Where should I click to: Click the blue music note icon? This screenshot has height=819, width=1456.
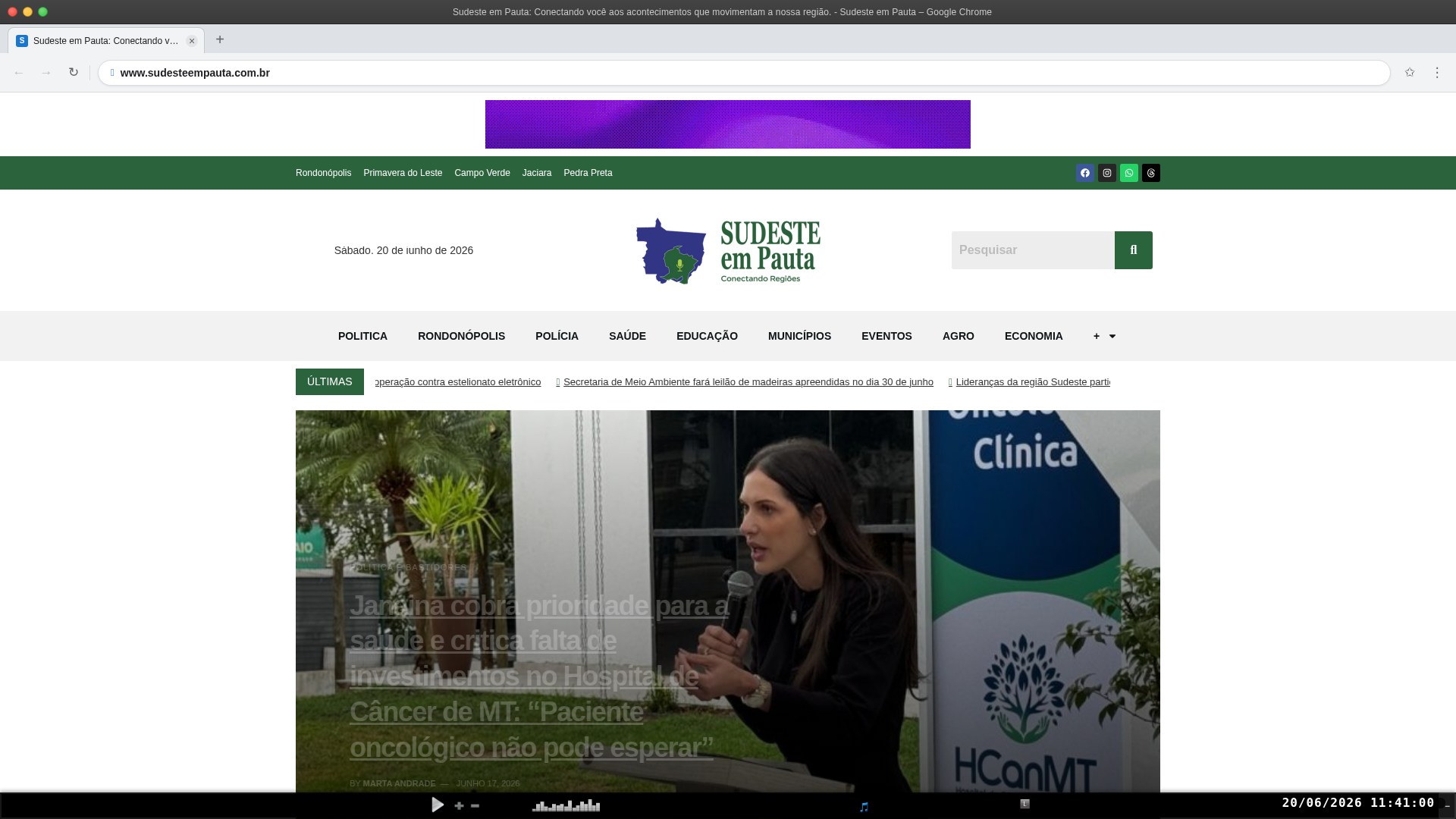click(x=864, y=807)
